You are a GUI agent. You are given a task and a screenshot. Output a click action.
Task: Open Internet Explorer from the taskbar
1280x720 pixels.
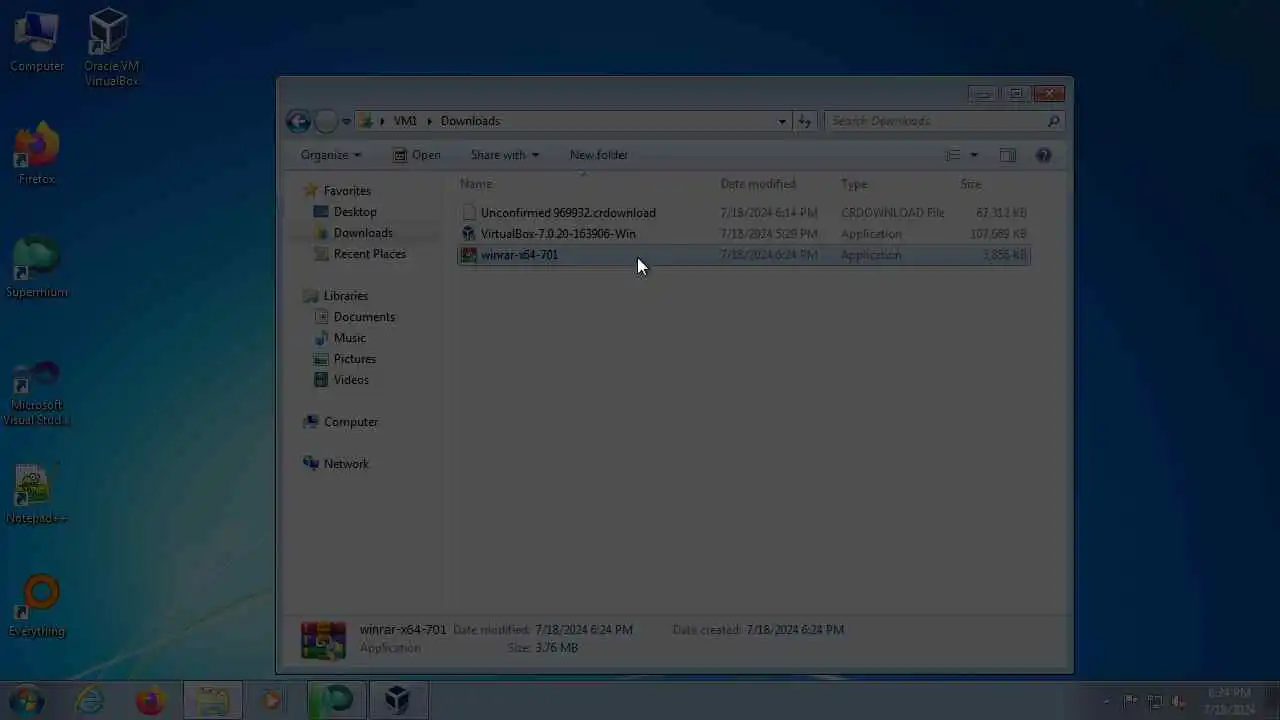(90, 701)
